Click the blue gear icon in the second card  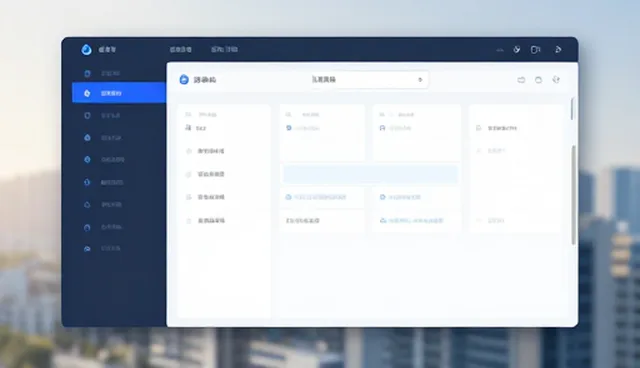[289, 128]
